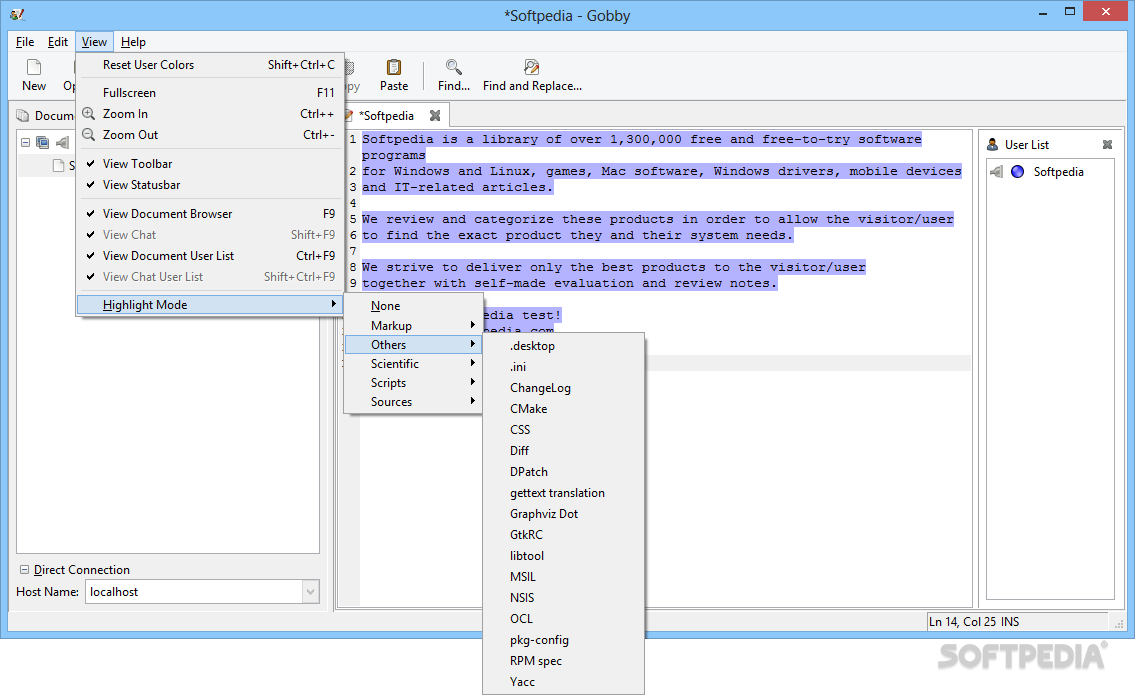
Task: Open the Help menu
Action: pos(133,42)
